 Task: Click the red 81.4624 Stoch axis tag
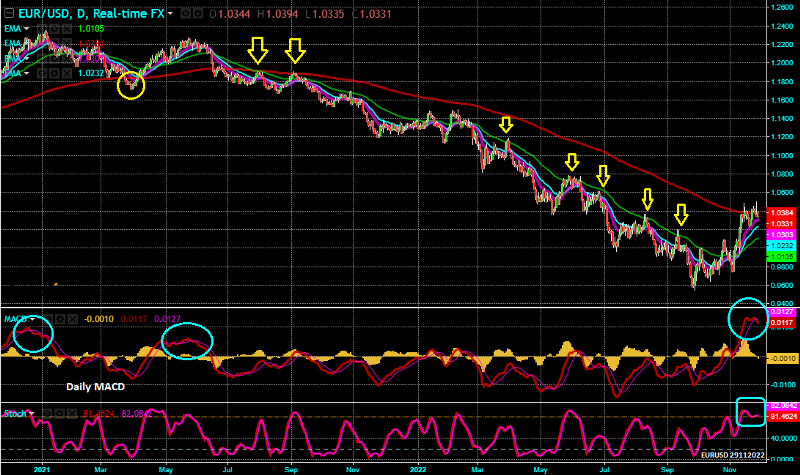pos(783,417)
